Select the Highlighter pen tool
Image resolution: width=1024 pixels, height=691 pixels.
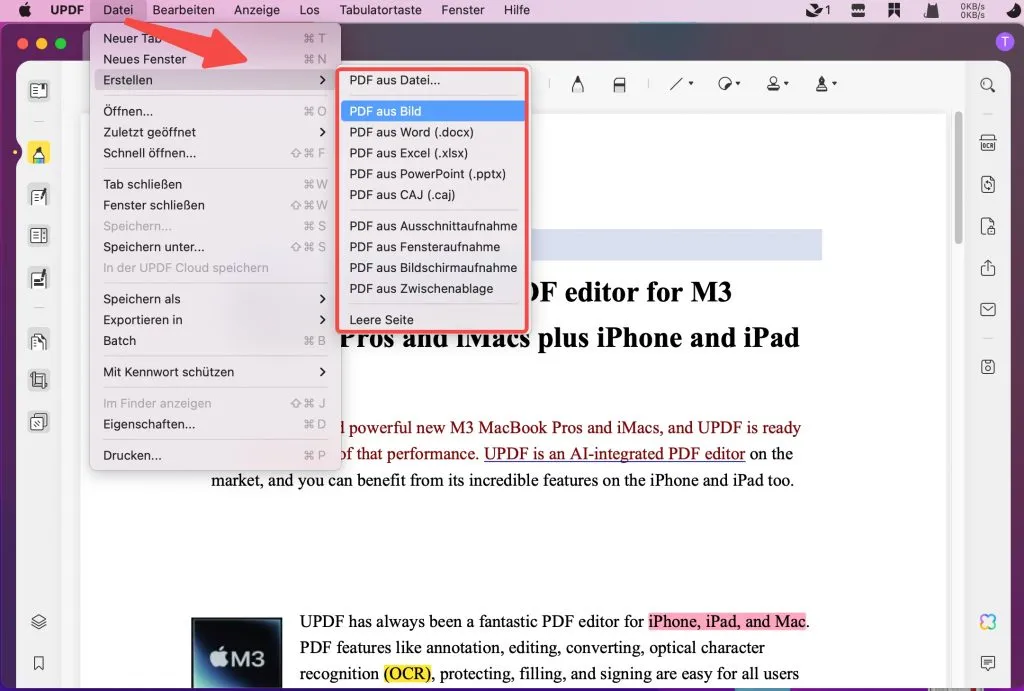coord(578,85)
